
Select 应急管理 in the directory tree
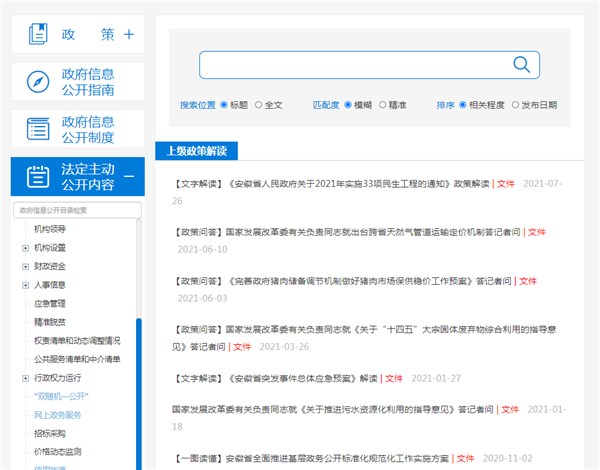click(50, 304)
